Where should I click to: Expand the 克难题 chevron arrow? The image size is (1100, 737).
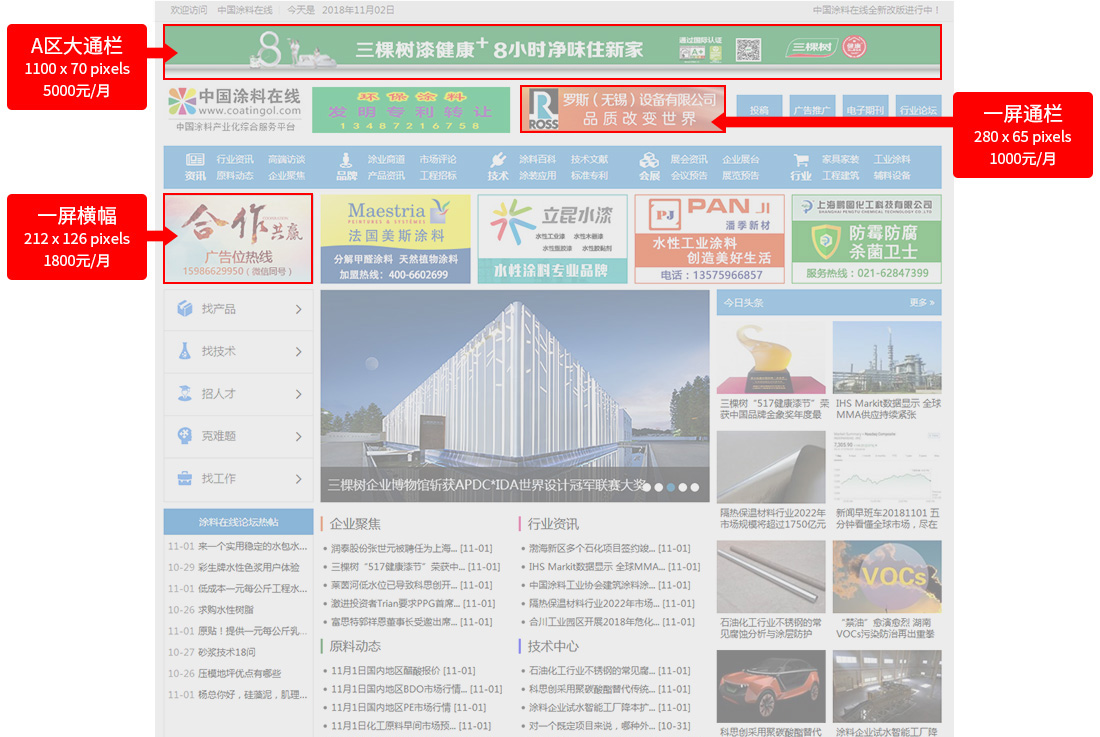(x=299, y=437)
